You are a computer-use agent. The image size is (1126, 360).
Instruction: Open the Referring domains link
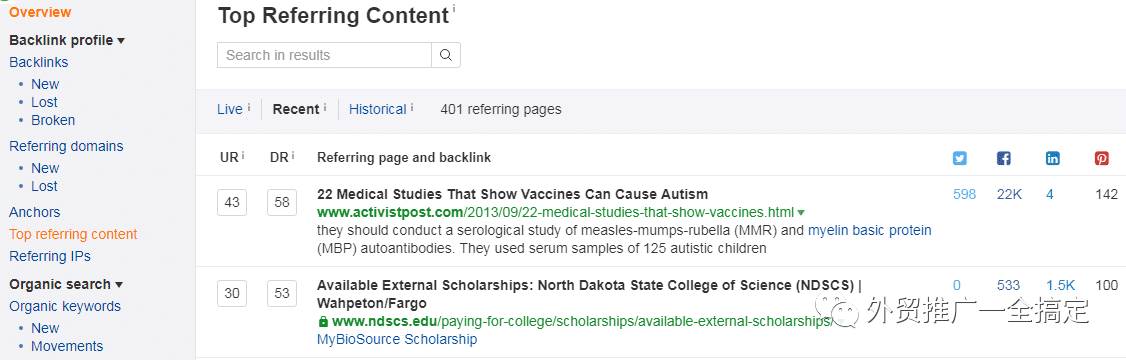click(x=66, y=146)
